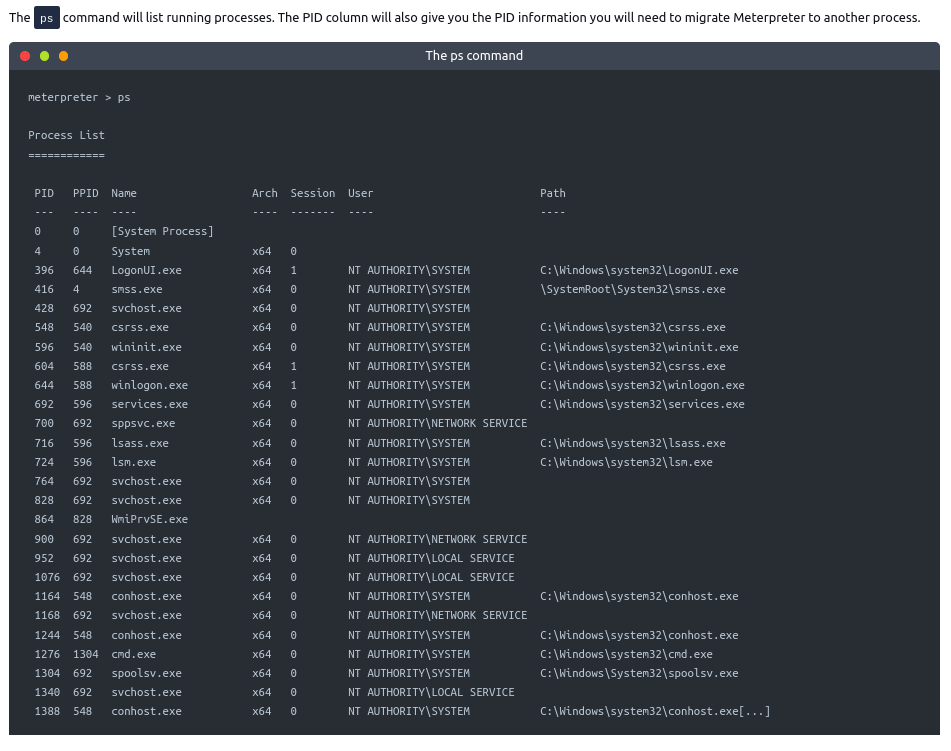Click the 'meterpreter > ps' prompt line

(x=79, y=98)
